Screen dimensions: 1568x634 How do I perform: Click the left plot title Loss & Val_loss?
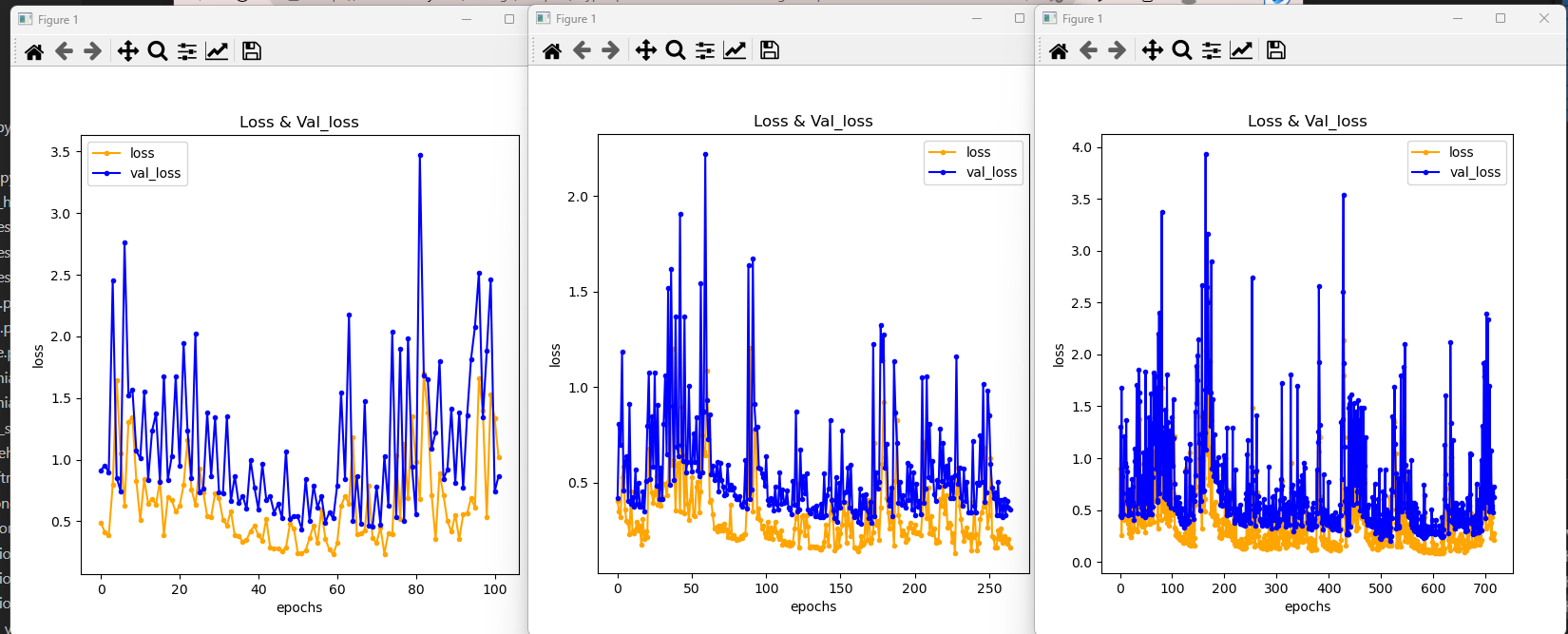(299, 122)
